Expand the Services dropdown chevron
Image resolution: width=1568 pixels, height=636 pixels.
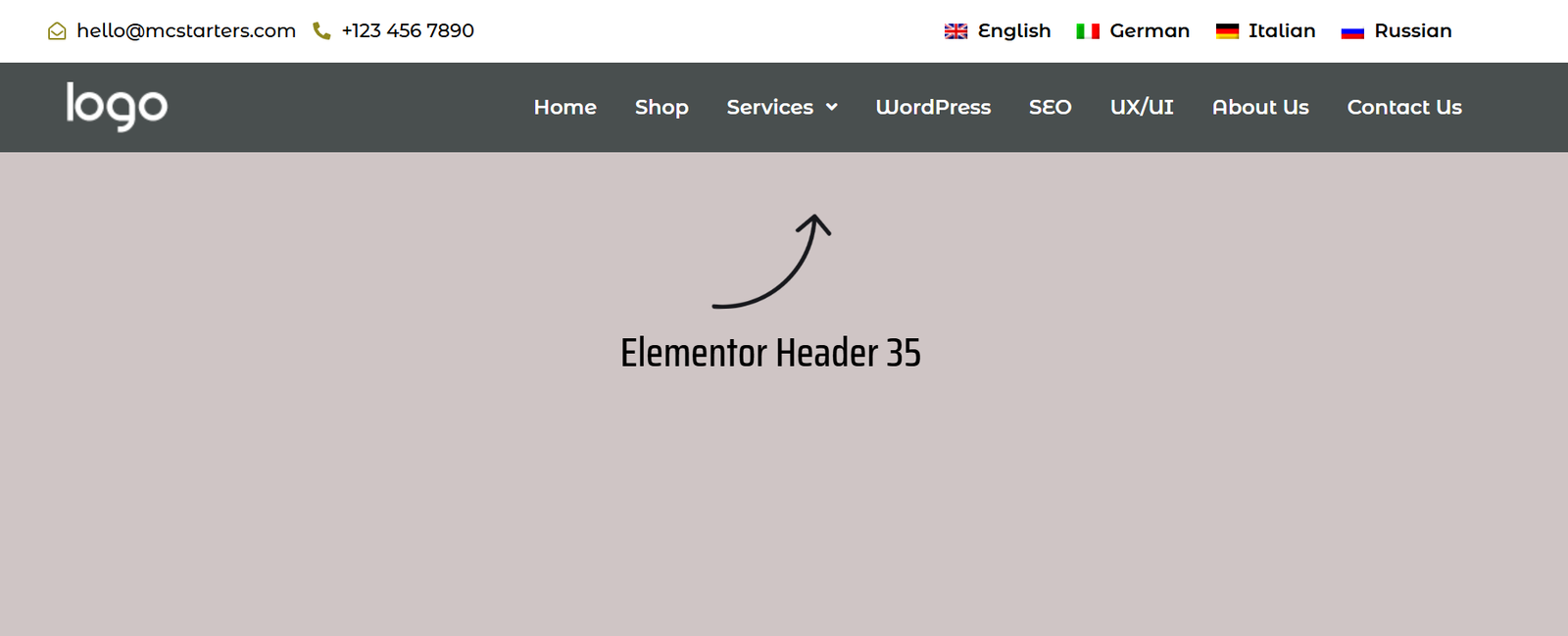(x=832, y=107)
